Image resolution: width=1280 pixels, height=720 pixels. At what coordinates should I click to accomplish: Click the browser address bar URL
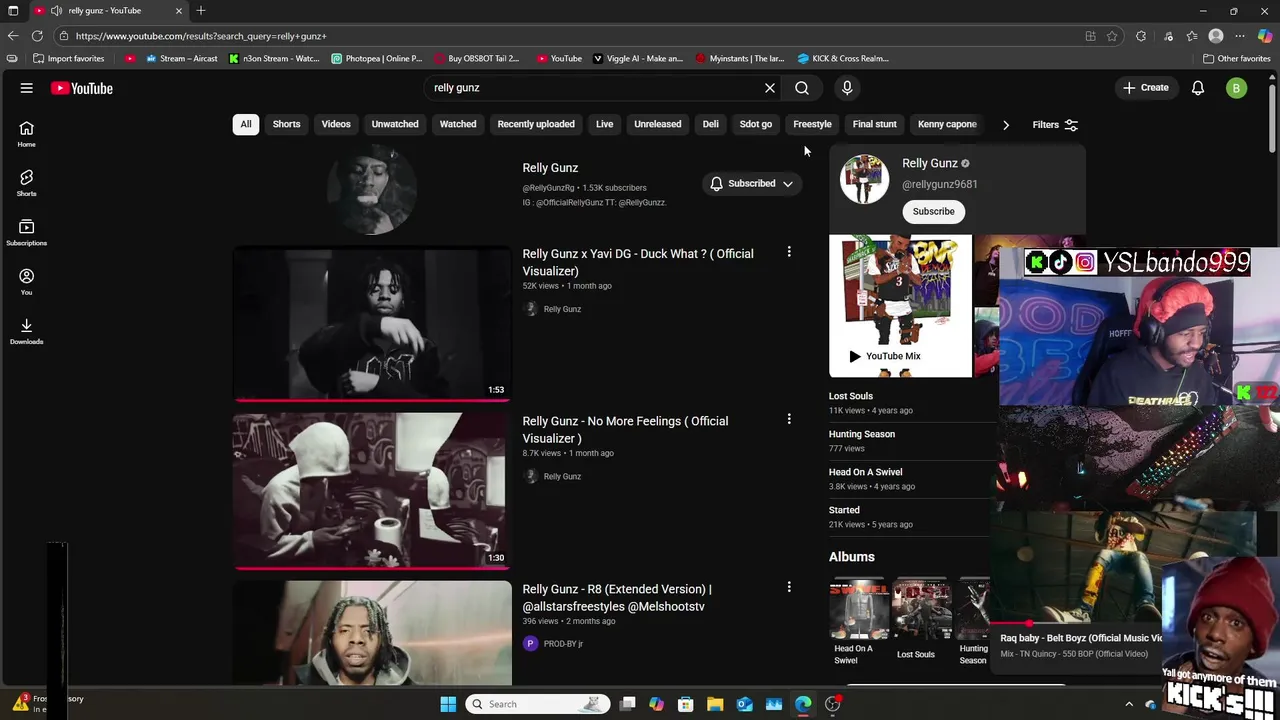pyautogui.click(x=201, y=36)
